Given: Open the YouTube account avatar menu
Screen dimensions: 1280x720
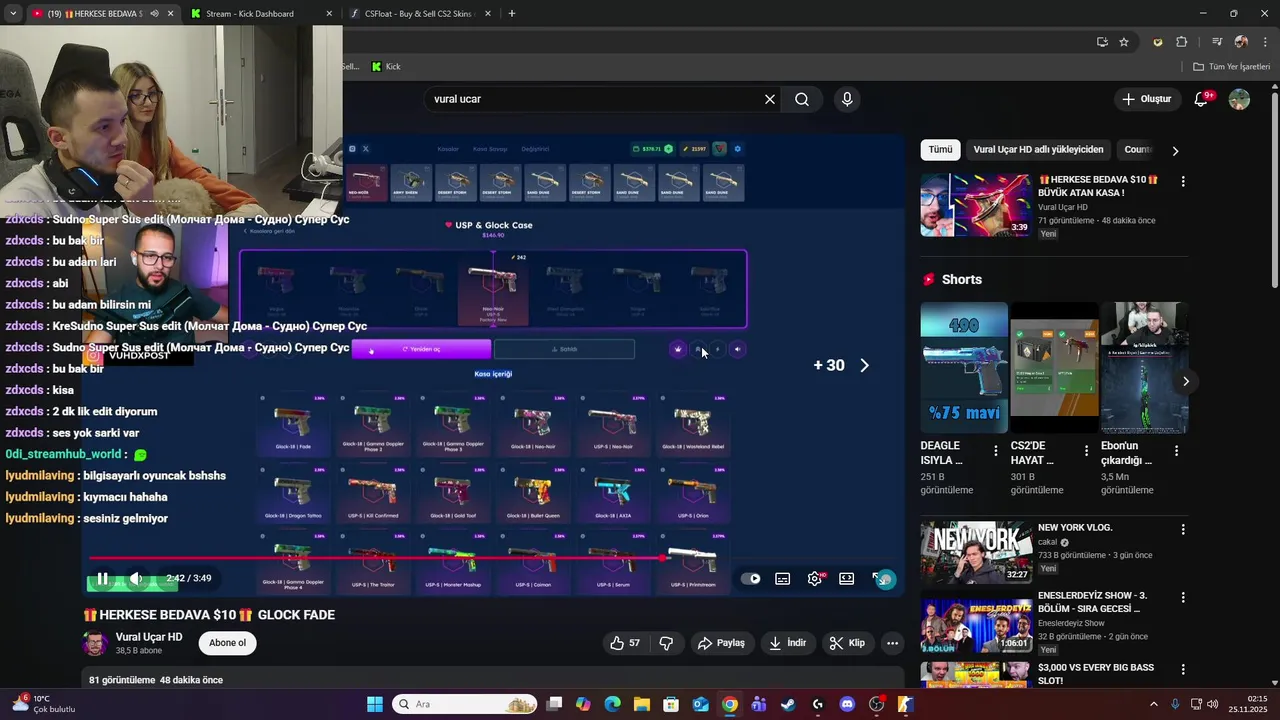Looking at the screenshot, I should click(1239, 99).
